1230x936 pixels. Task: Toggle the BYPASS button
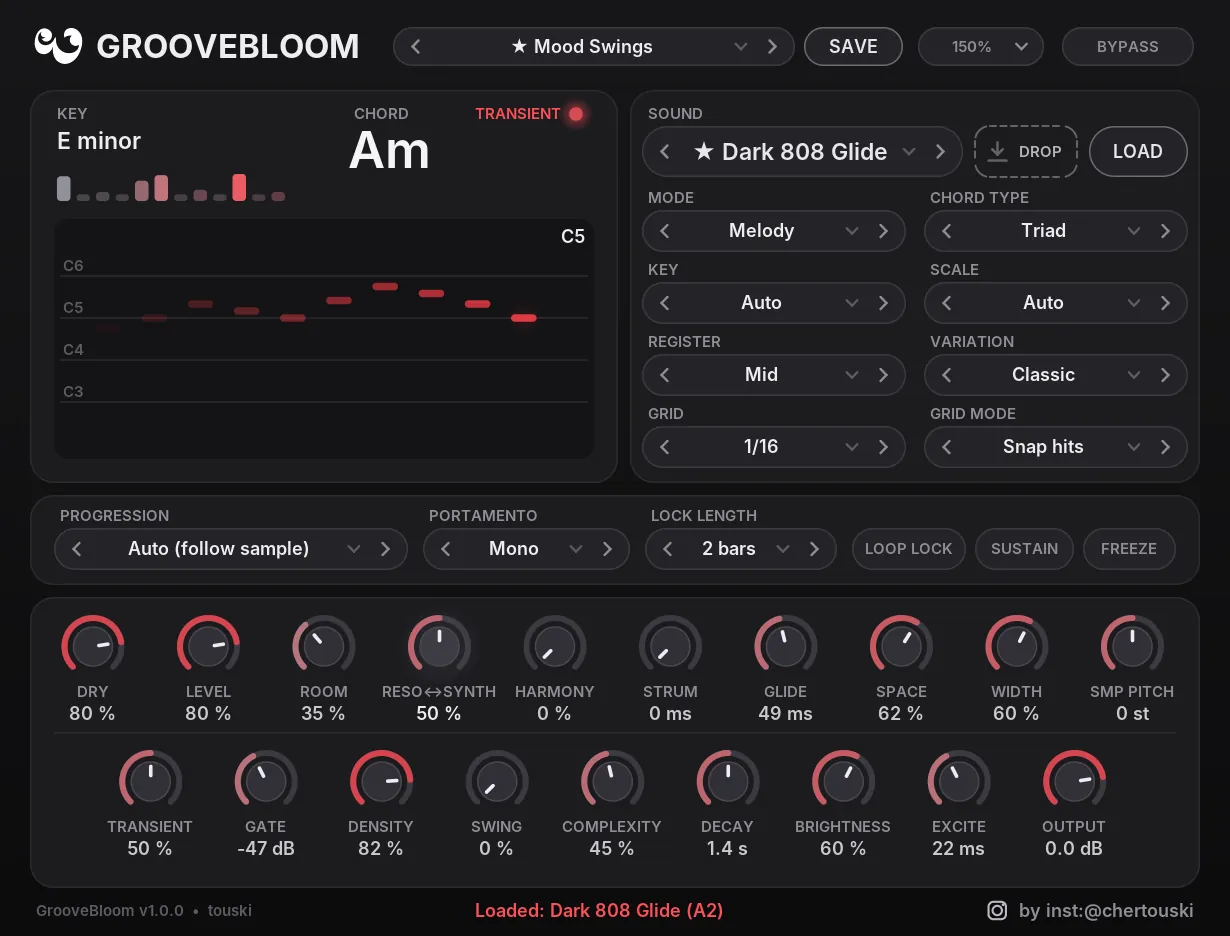pyautogui.click(x=1127, y=46)
